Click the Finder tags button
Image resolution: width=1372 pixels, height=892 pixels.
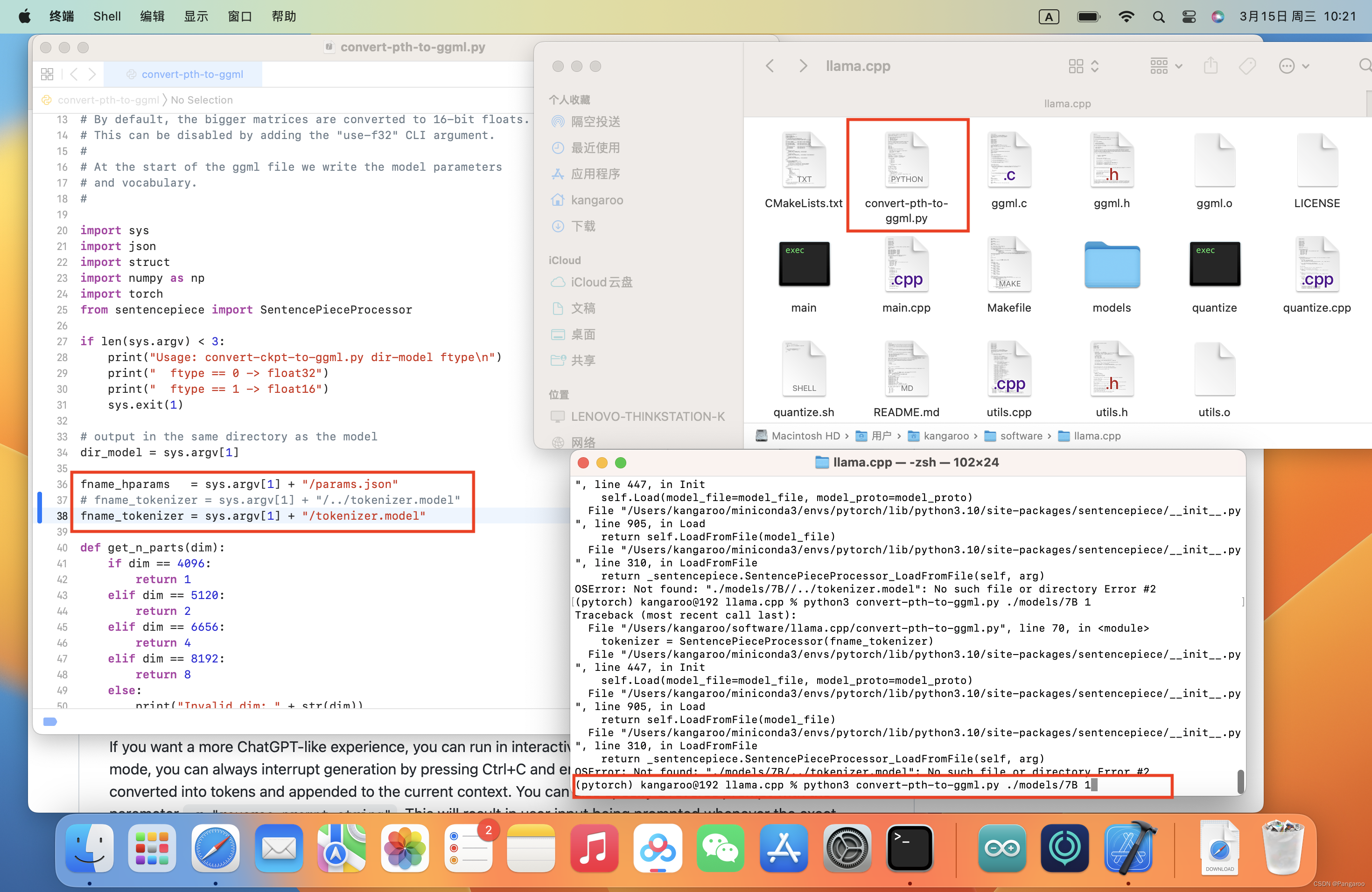click(1247, 66)
